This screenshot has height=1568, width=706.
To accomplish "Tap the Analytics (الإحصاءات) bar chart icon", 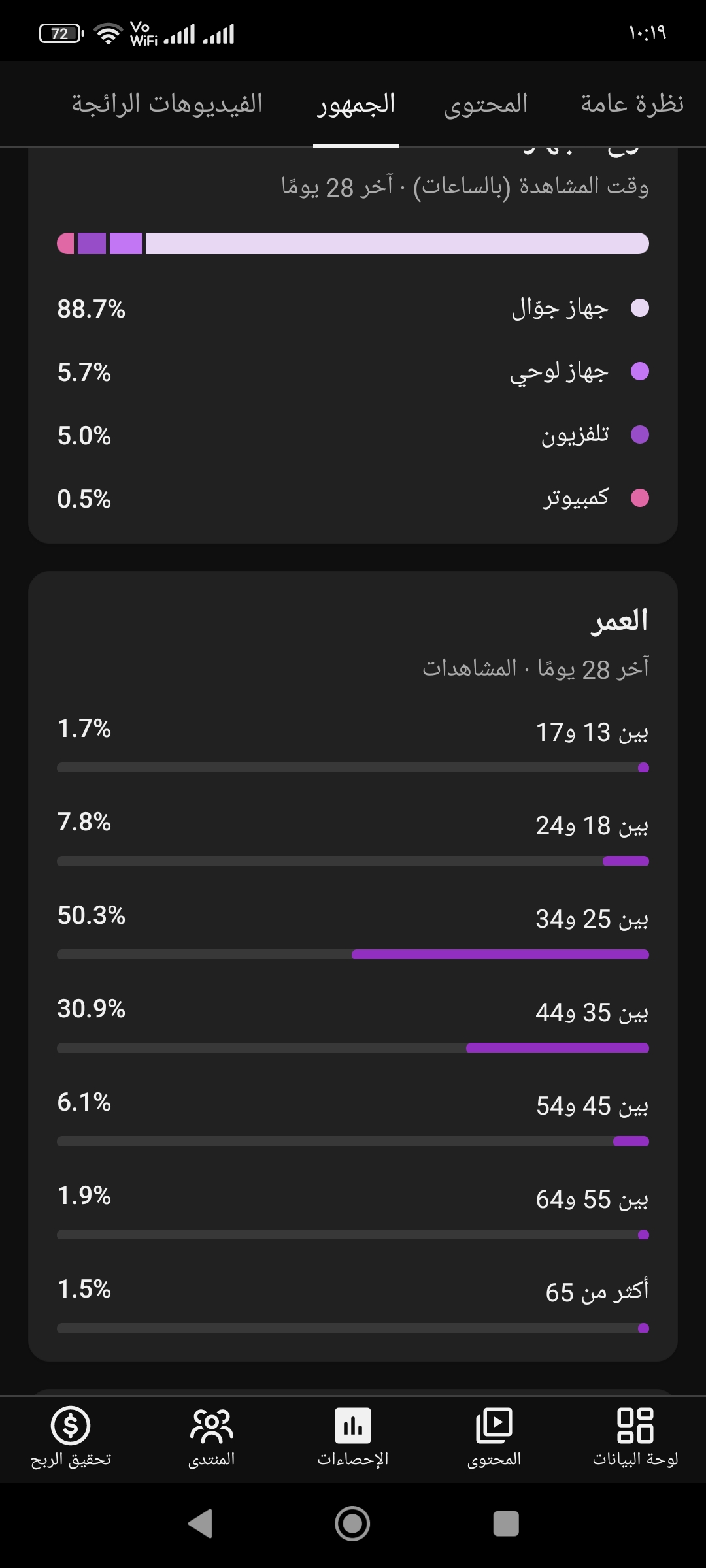I will [x=353, y=1426].
